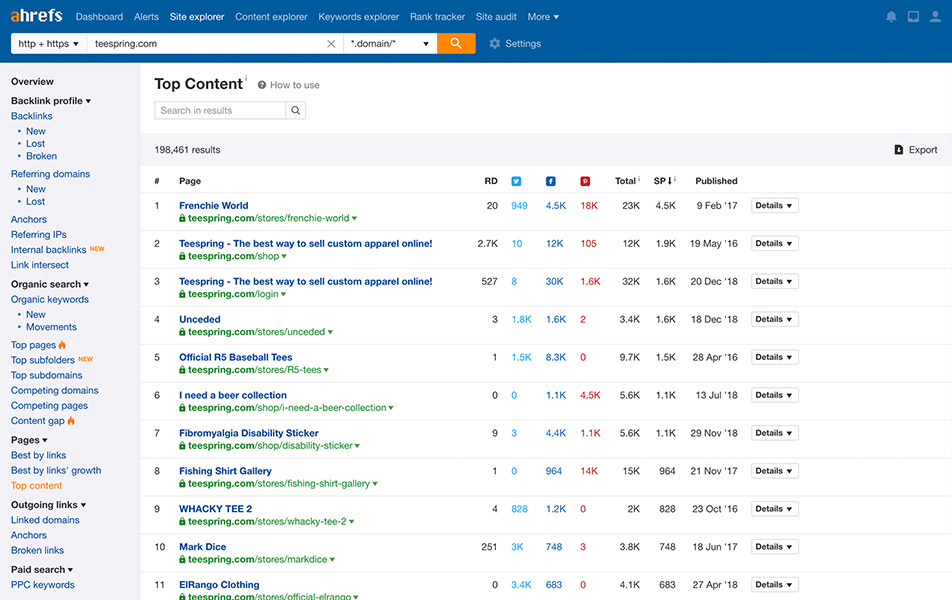Expand Details for Frenchie World row

(774, 206)
